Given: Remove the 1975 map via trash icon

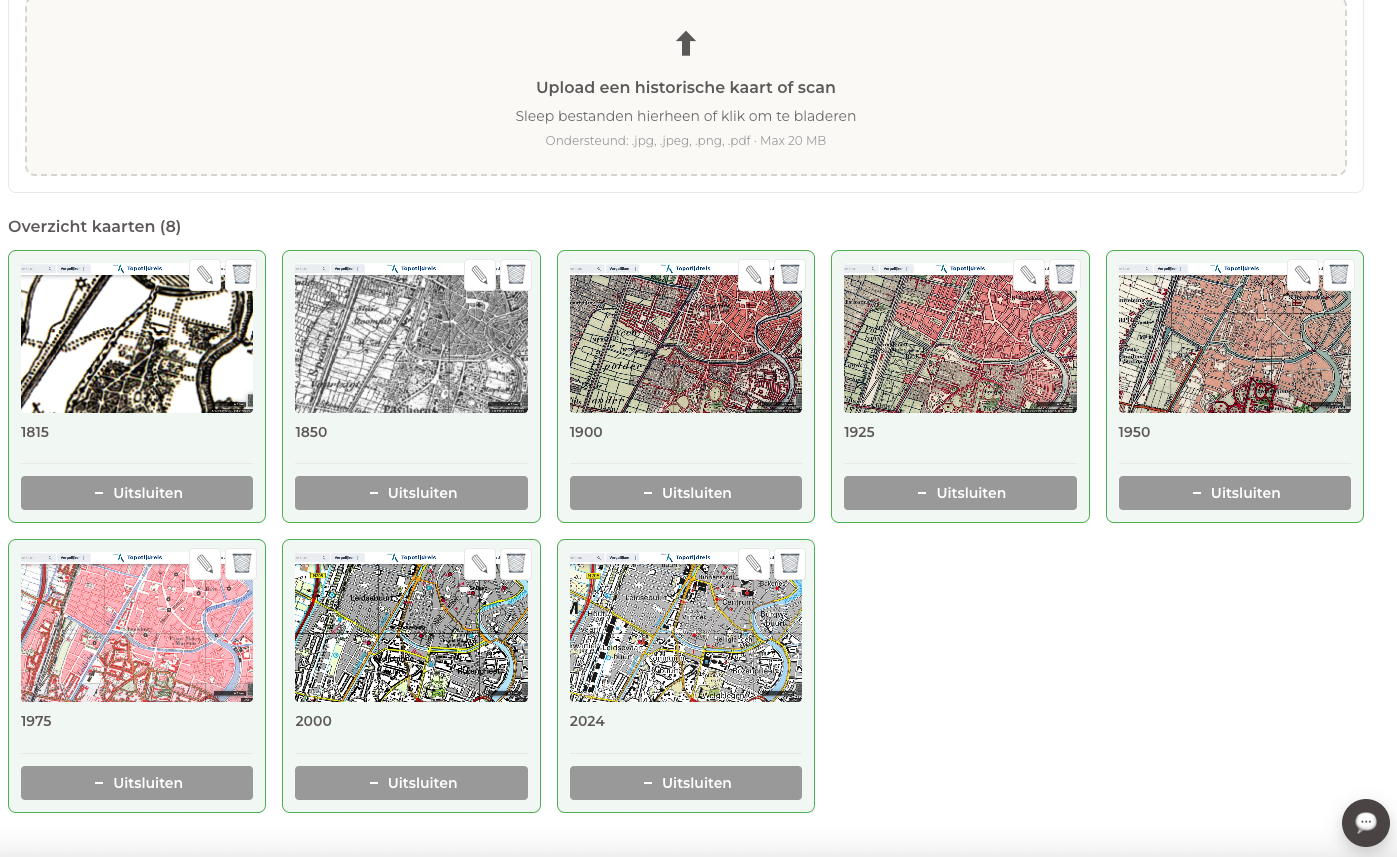Looking at the screenshot, I should point(241,564).
